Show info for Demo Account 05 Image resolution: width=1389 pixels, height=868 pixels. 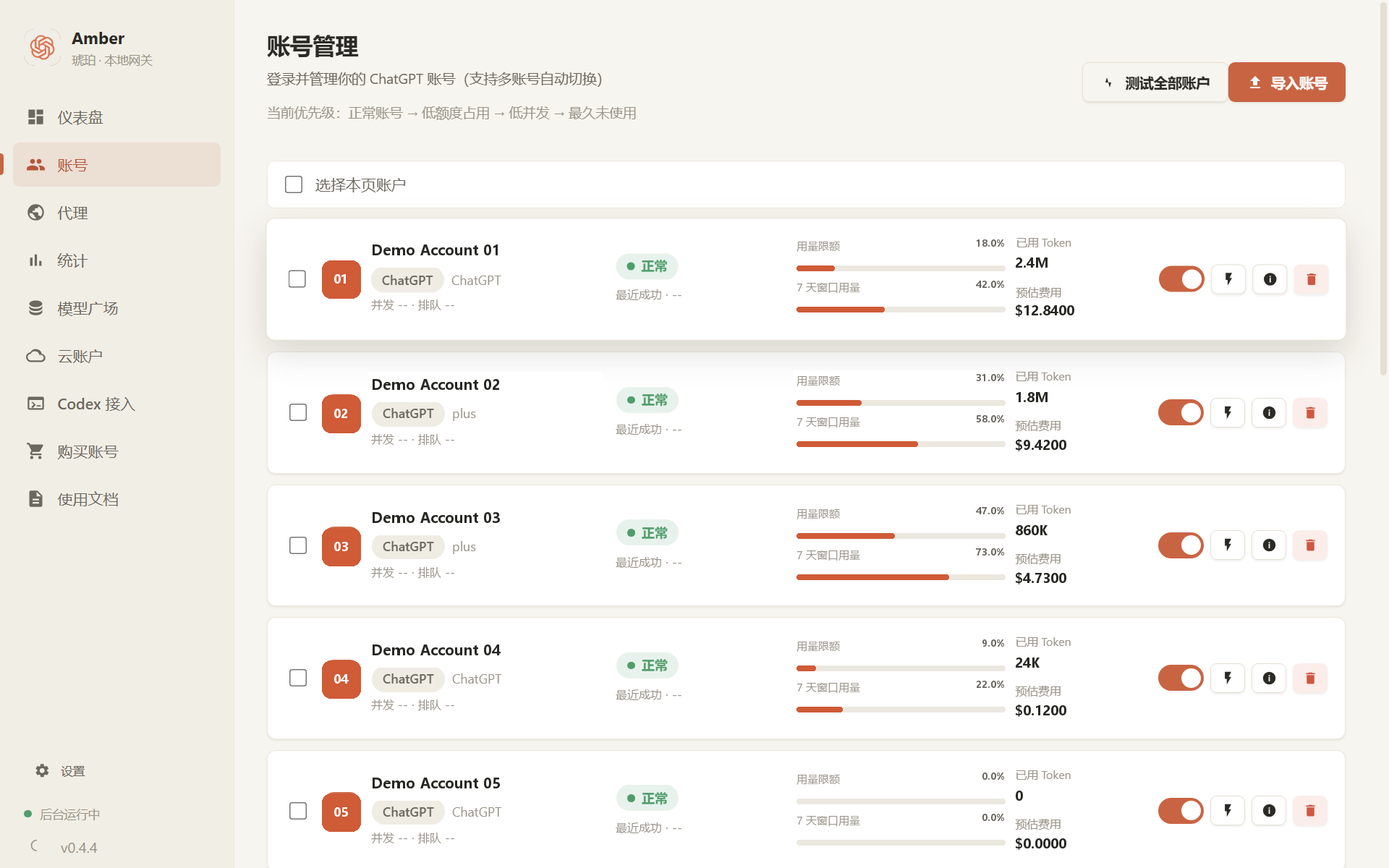1269,811
